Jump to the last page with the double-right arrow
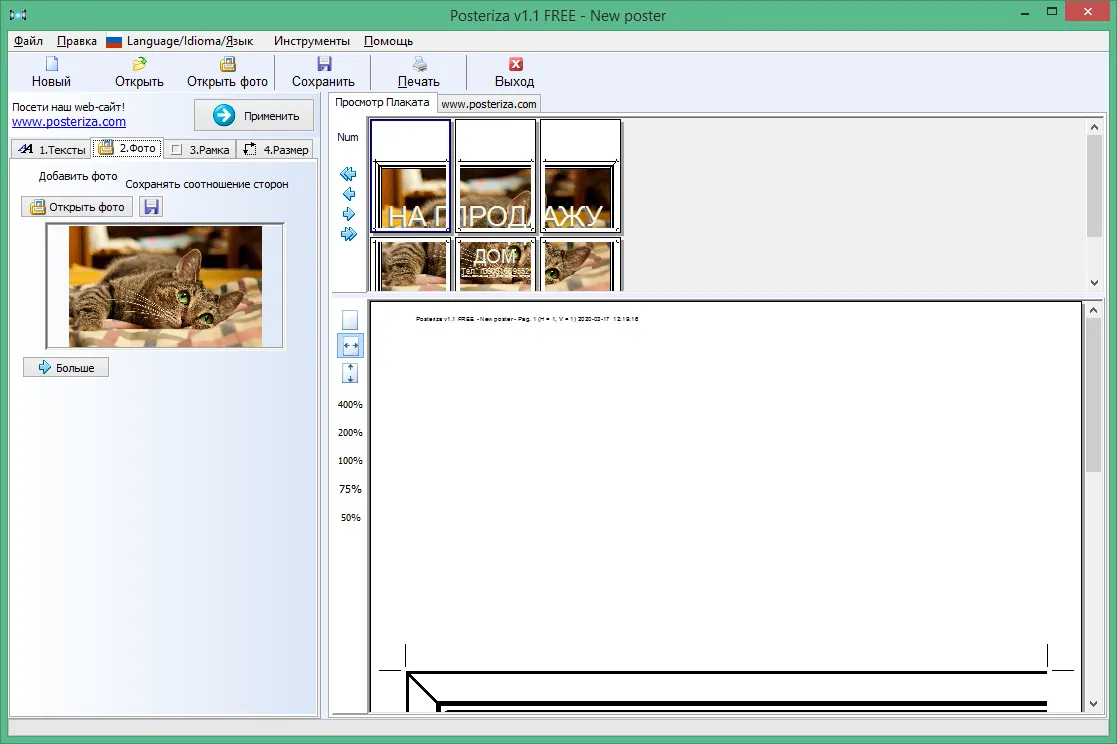The image size is (1117, 744). pos(348,234)
